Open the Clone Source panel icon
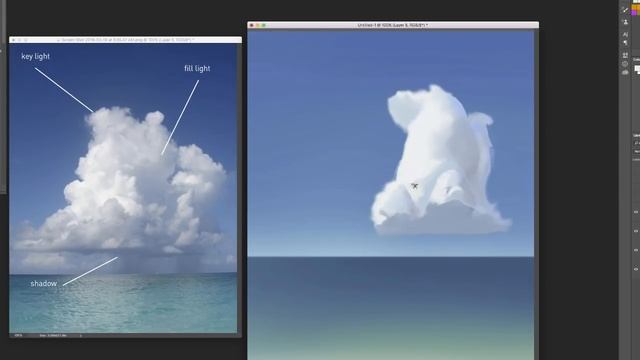The width and height of the screenshot is (640, 360). 625,22
